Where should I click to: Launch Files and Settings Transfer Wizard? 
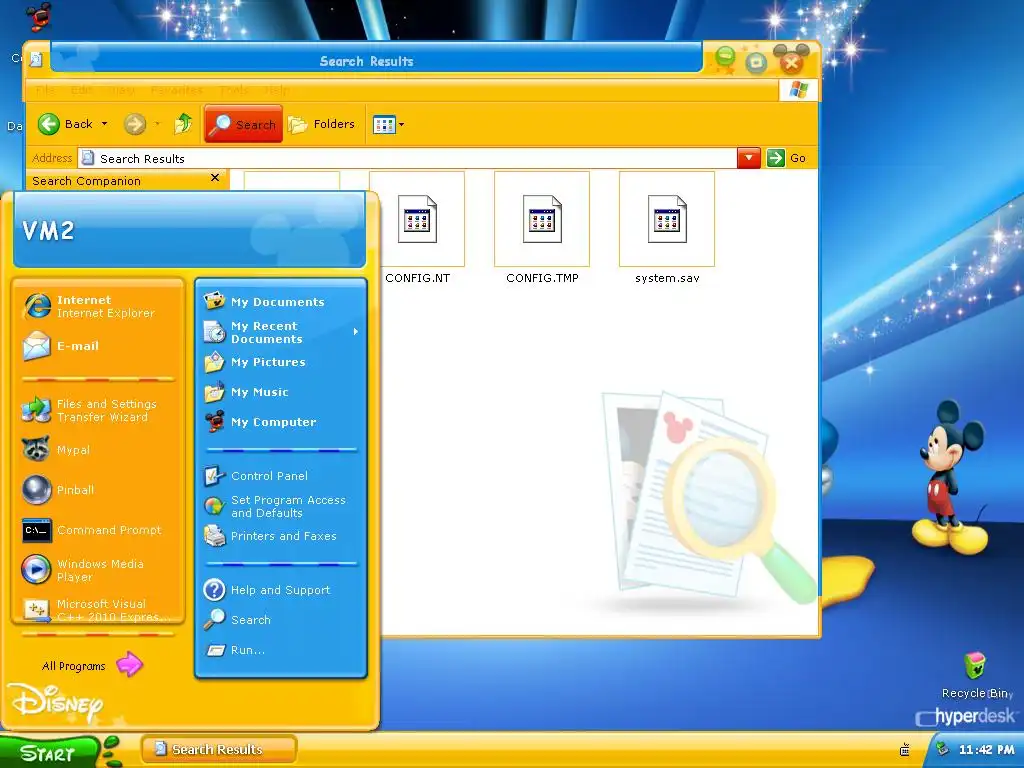click(98, 410)
